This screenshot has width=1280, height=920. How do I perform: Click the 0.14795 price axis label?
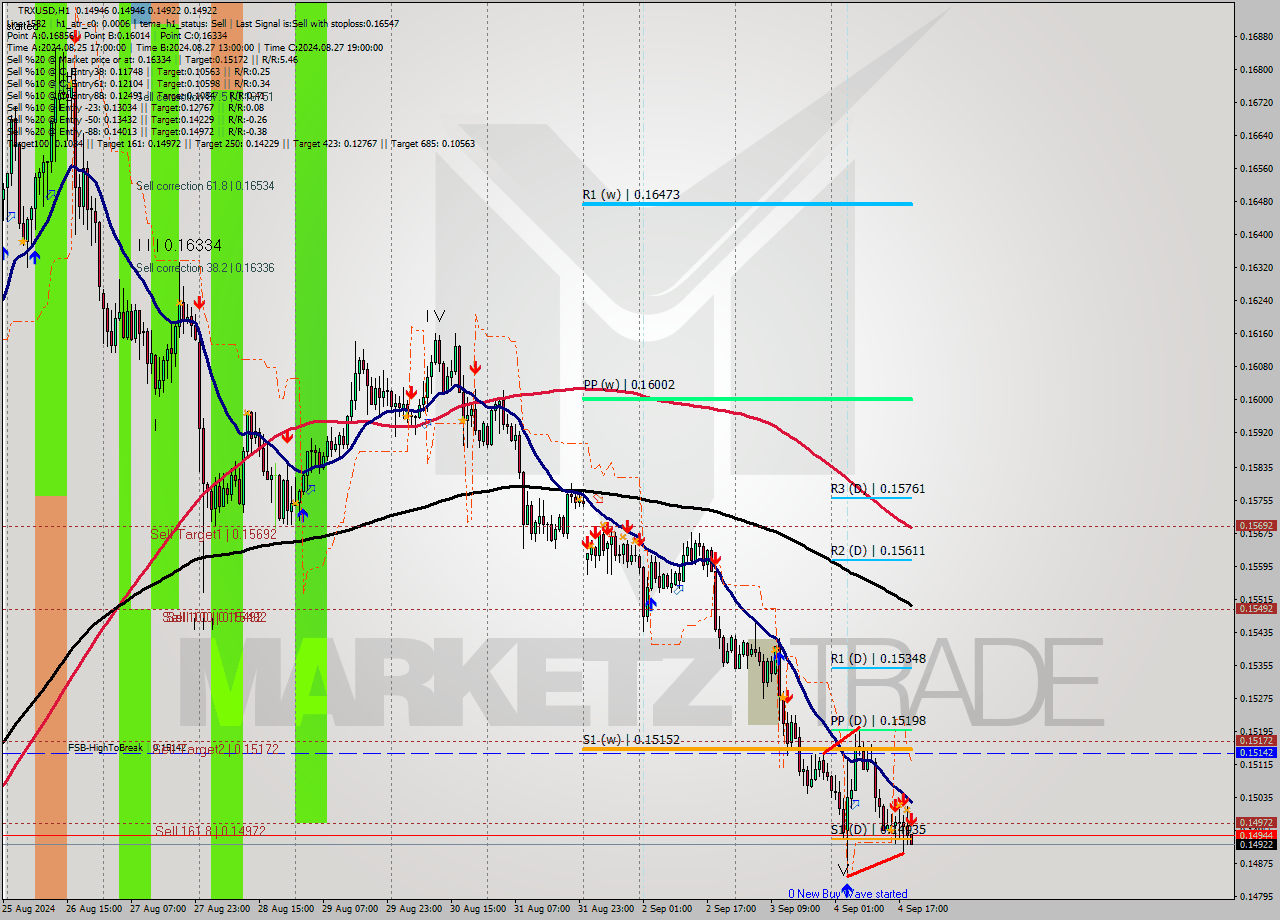pos(1255,896)
